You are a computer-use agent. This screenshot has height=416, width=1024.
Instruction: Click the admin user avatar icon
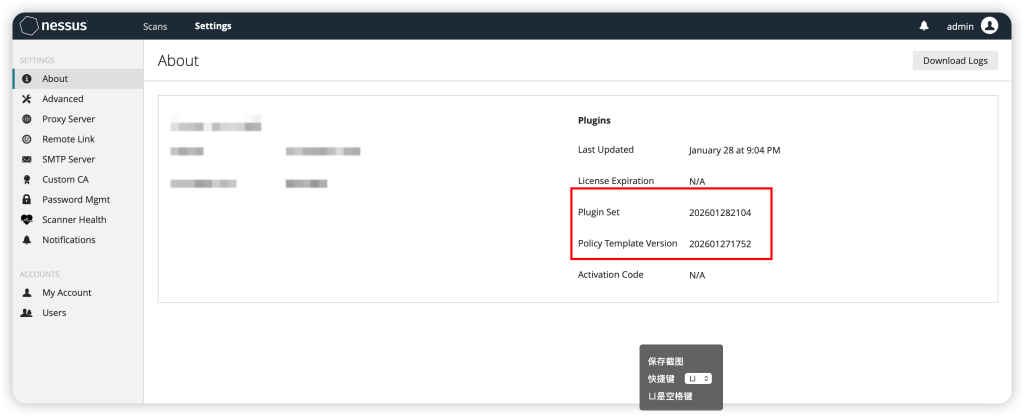pos(989,26)
